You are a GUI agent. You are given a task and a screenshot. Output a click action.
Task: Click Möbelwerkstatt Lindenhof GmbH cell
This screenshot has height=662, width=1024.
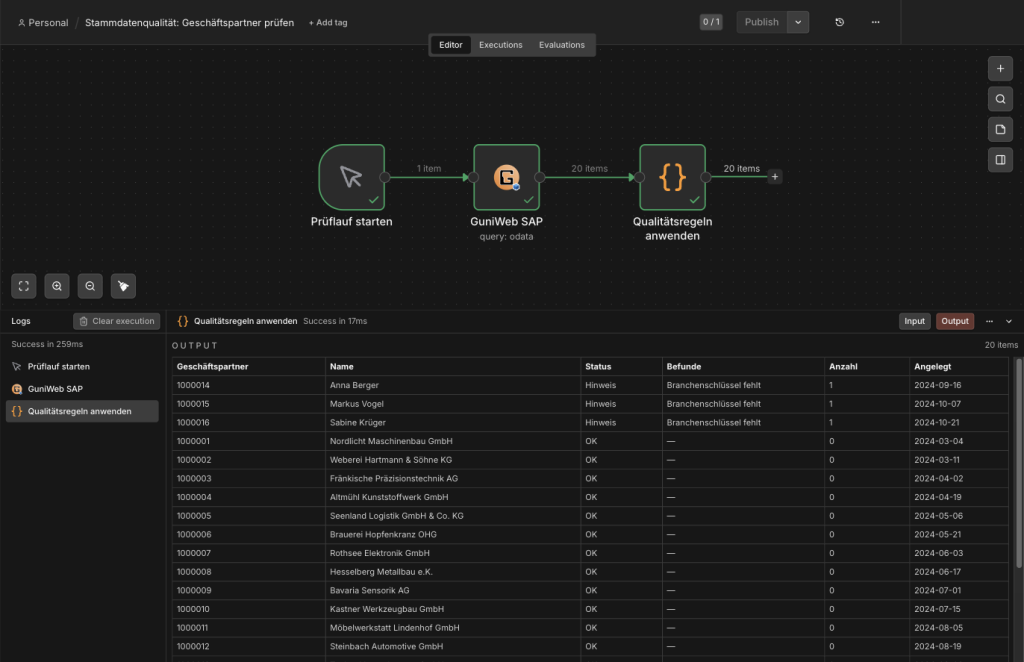[x=453, y=628]
